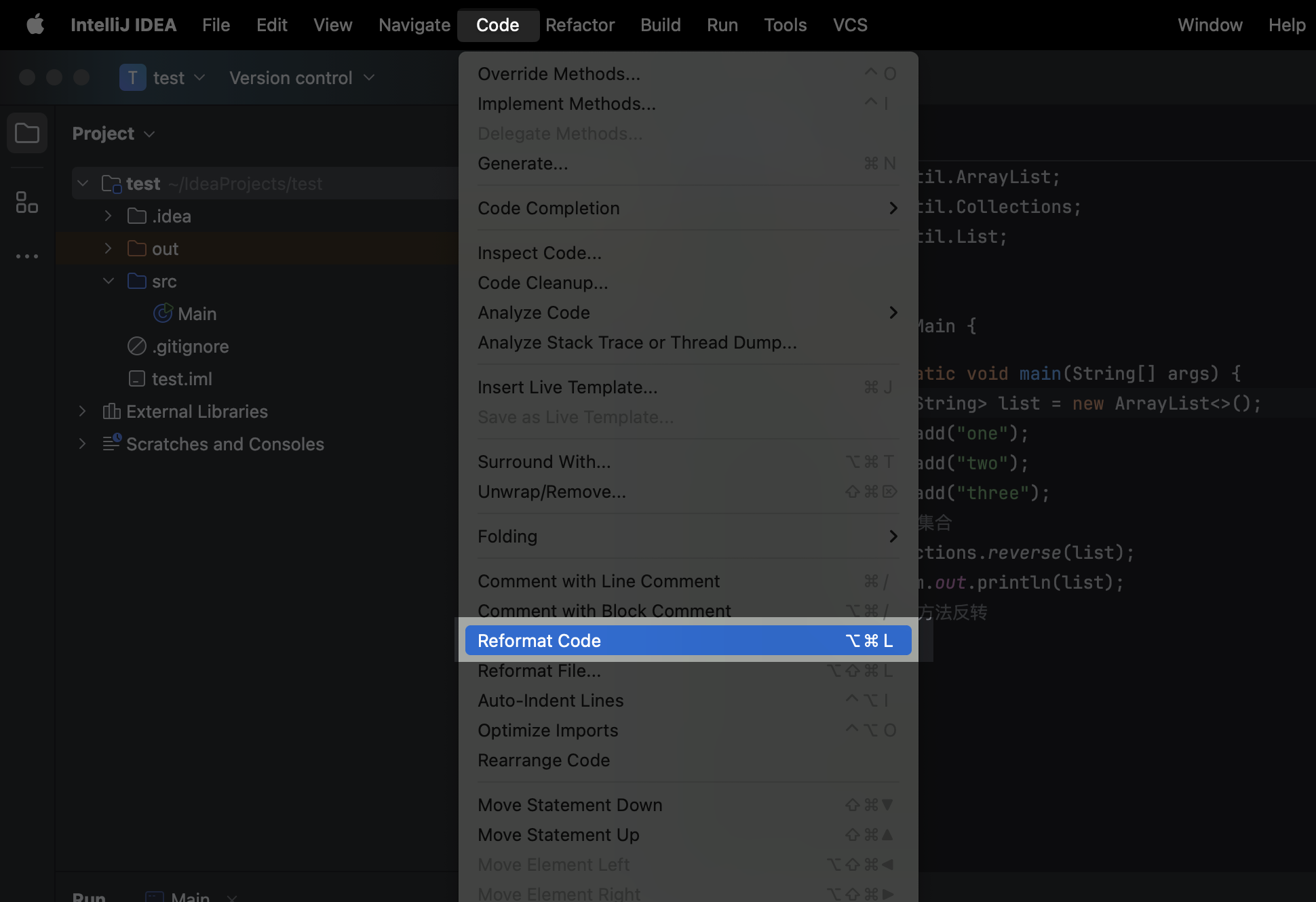
Task: Choose Surround With menu item
Action: (x=688, y=462)
